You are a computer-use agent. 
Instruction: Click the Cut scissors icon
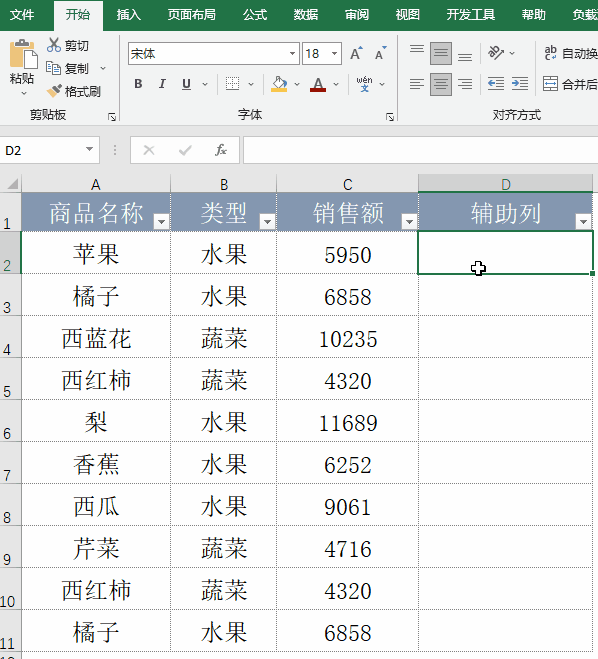[54, 45]
